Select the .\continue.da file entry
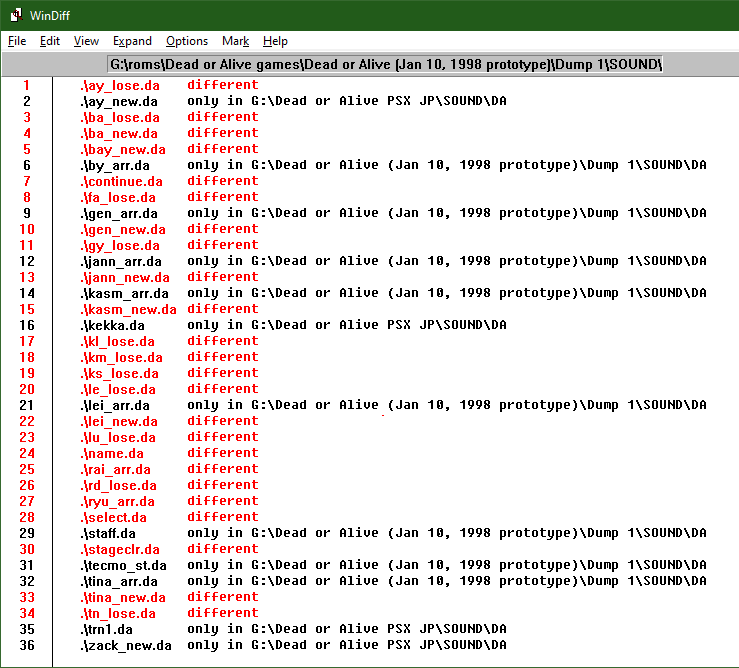Screen dimensions: 739x668 [121, 181]
